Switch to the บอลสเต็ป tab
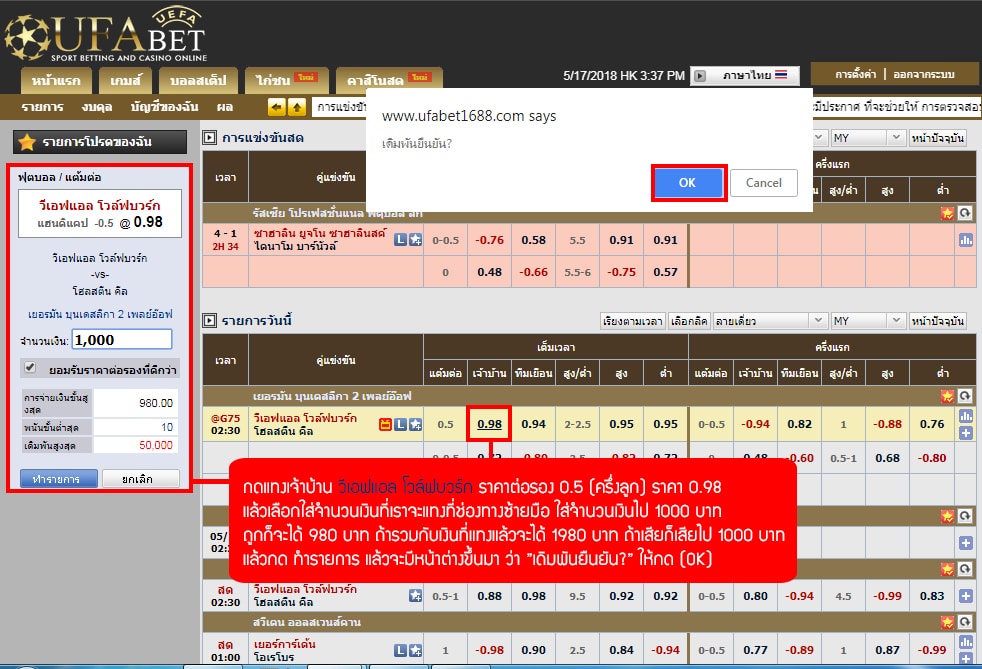 pos(199,81)
